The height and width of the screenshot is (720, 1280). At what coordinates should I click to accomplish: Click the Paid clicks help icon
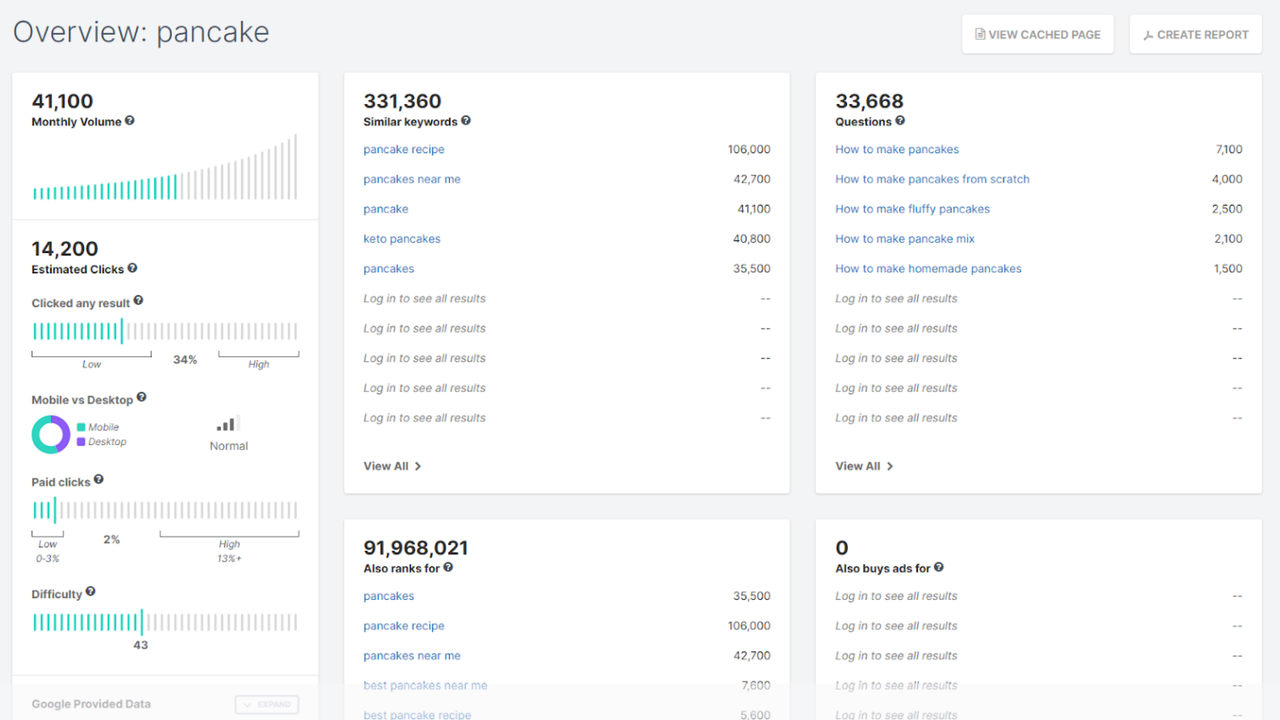tap(99, 480)
